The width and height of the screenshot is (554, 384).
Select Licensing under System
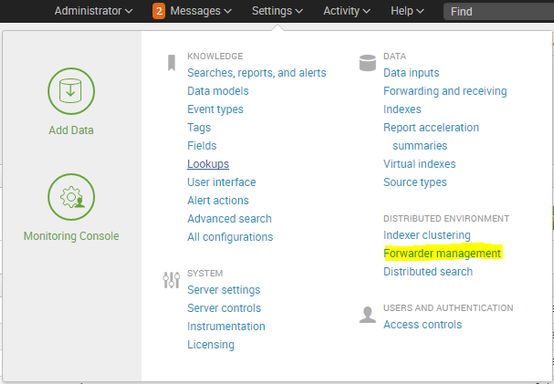[211, 344]
